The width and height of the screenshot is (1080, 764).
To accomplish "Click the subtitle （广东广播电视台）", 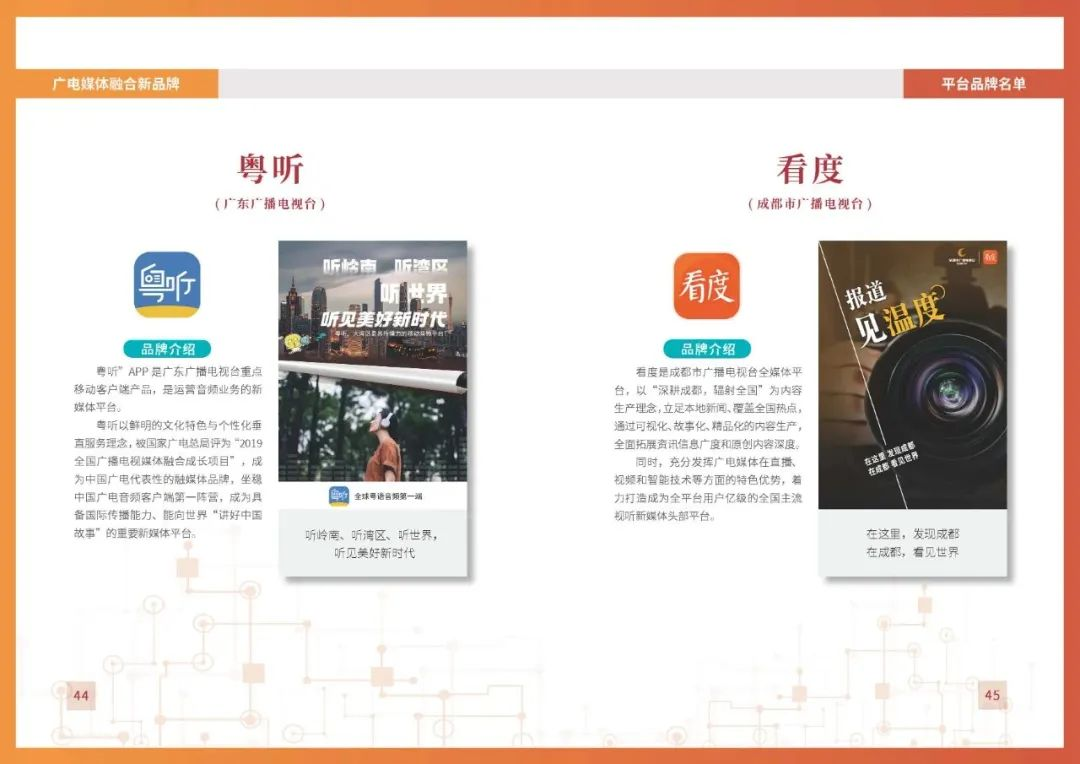I will 270,203.
